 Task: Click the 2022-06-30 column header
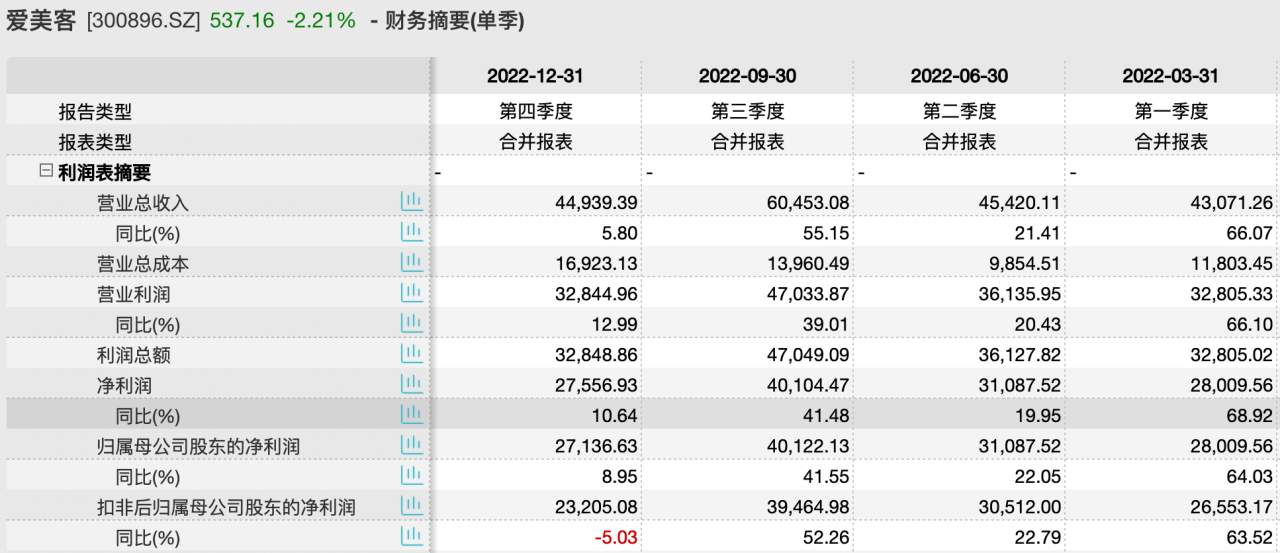pos(959,76)
